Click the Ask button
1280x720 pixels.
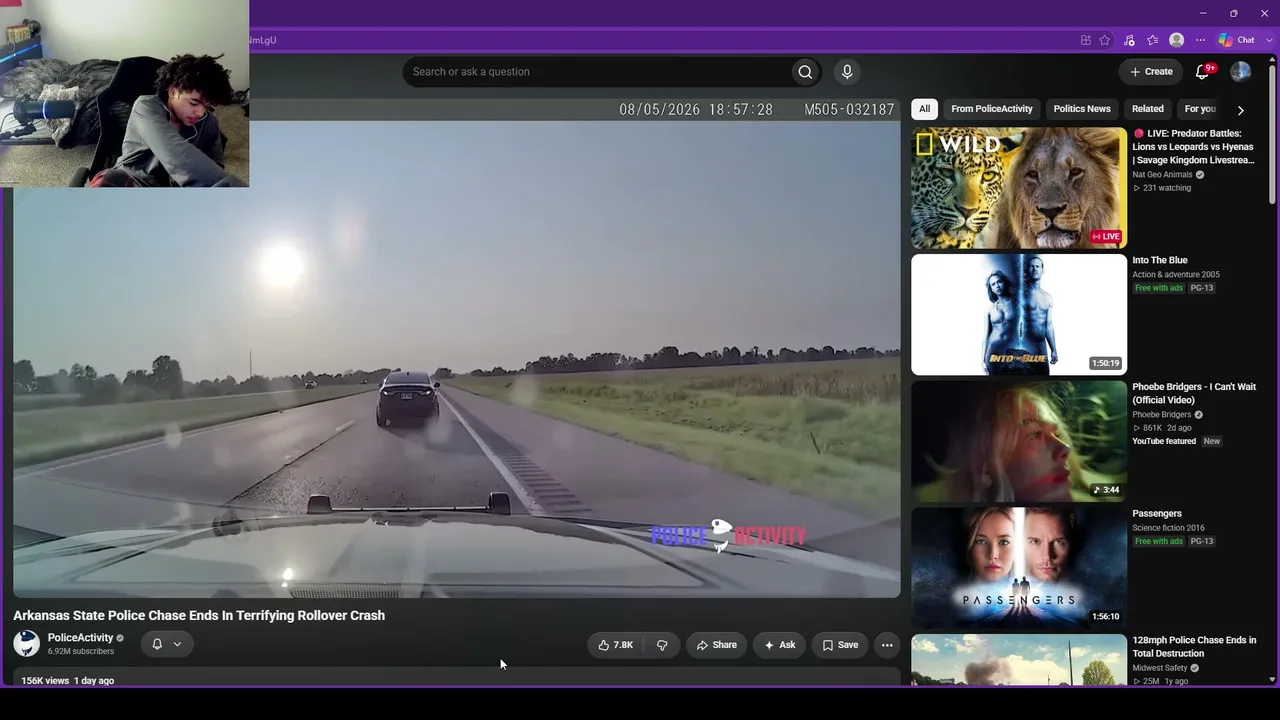point(780,645)
